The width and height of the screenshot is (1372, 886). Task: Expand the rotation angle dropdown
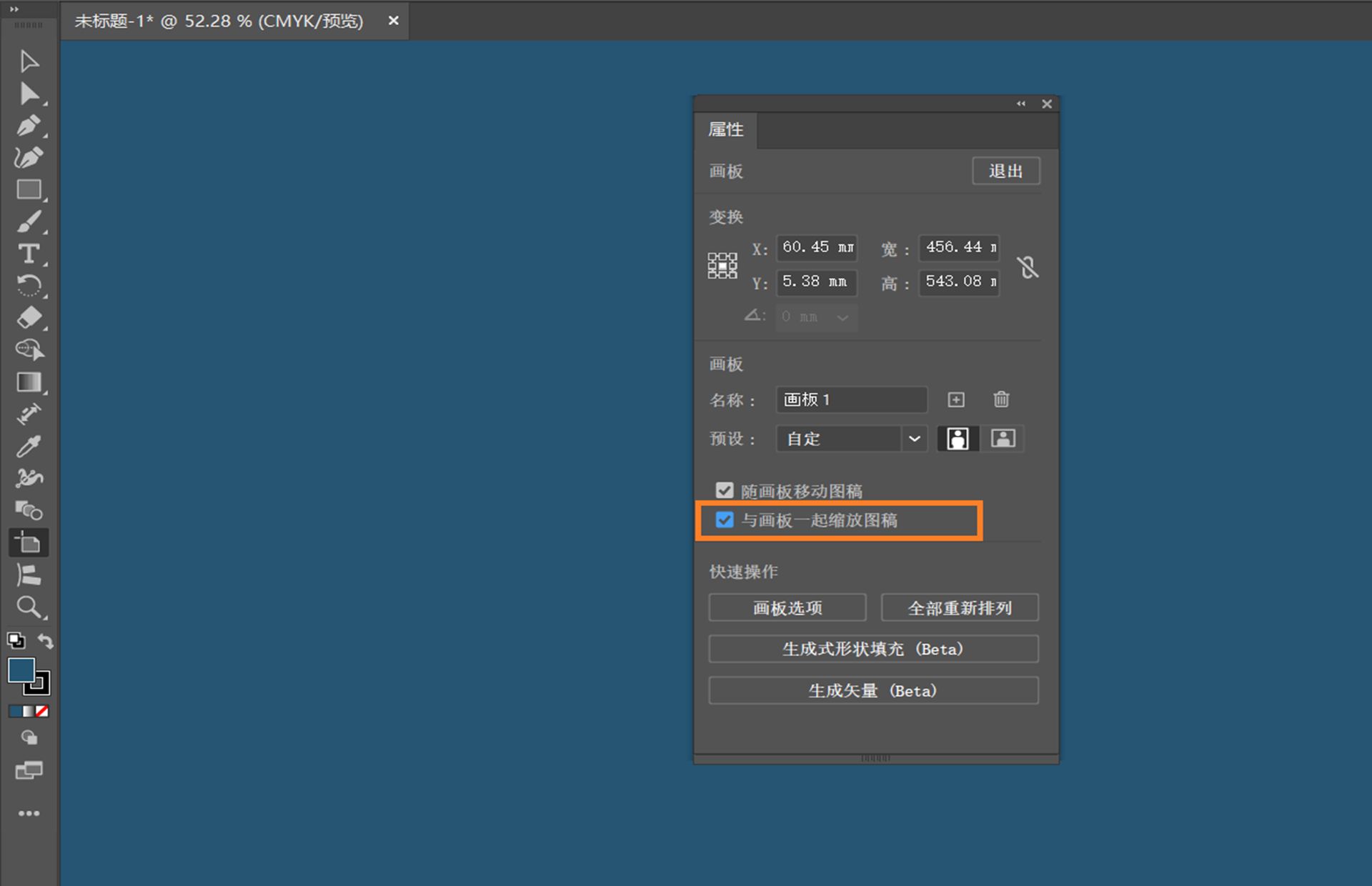tap(842, 317)
